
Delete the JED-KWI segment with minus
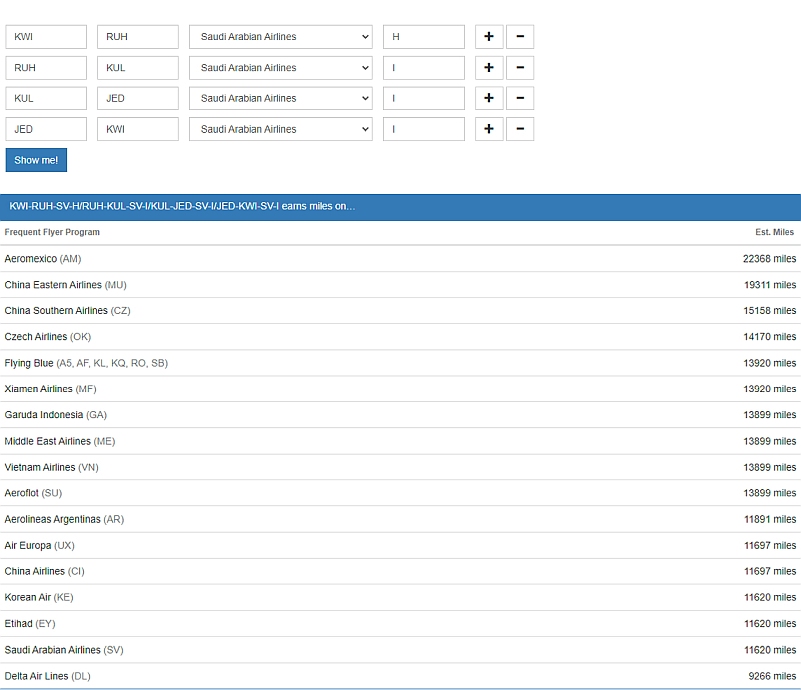pyautogui.click(x=520, y=129)
